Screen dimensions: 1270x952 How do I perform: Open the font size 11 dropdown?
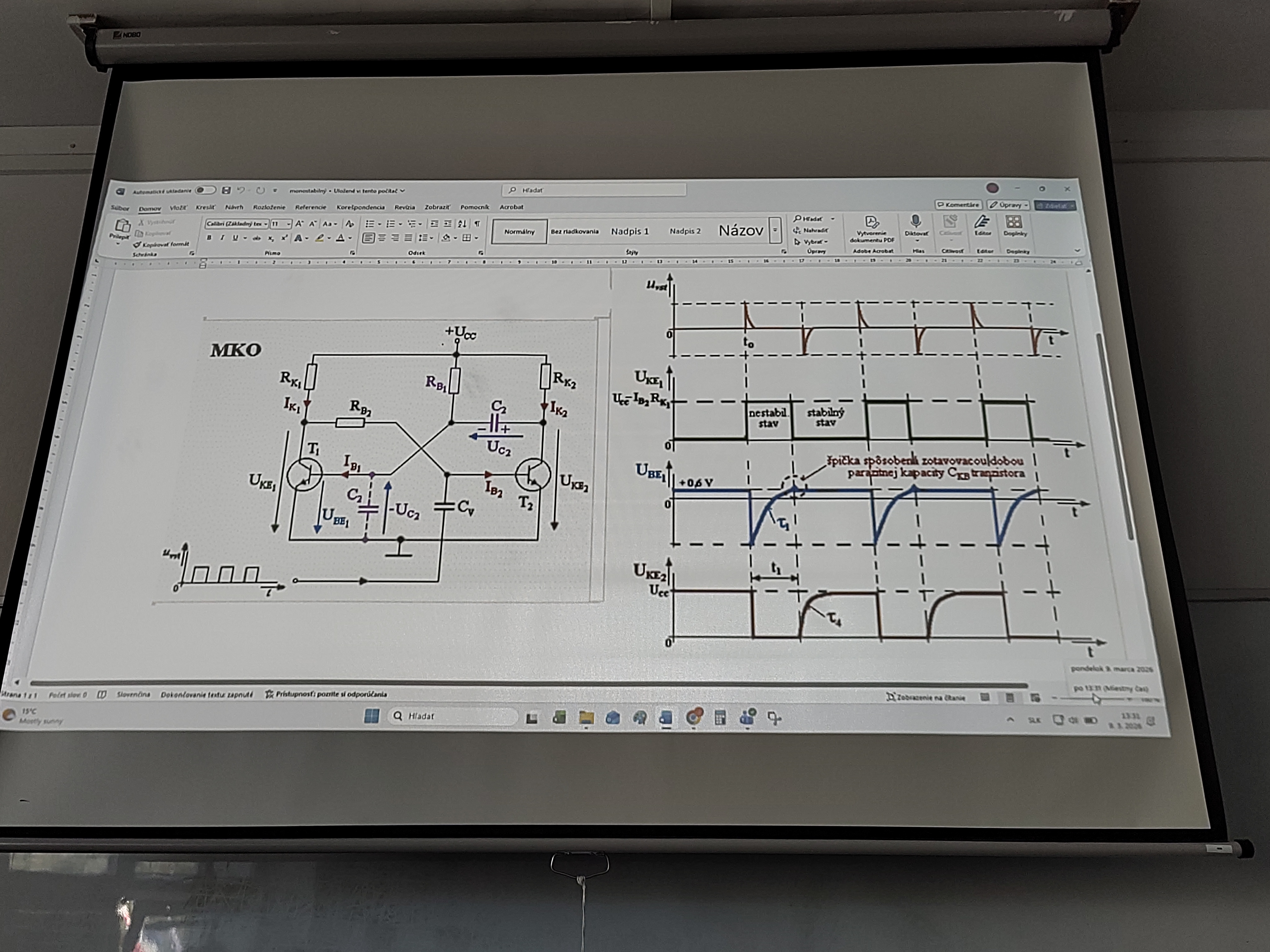coord(289,224)
